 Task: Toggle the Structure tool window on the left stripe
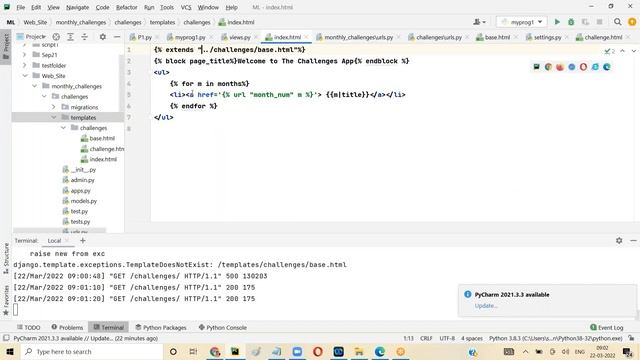click(x=6, y=258)
